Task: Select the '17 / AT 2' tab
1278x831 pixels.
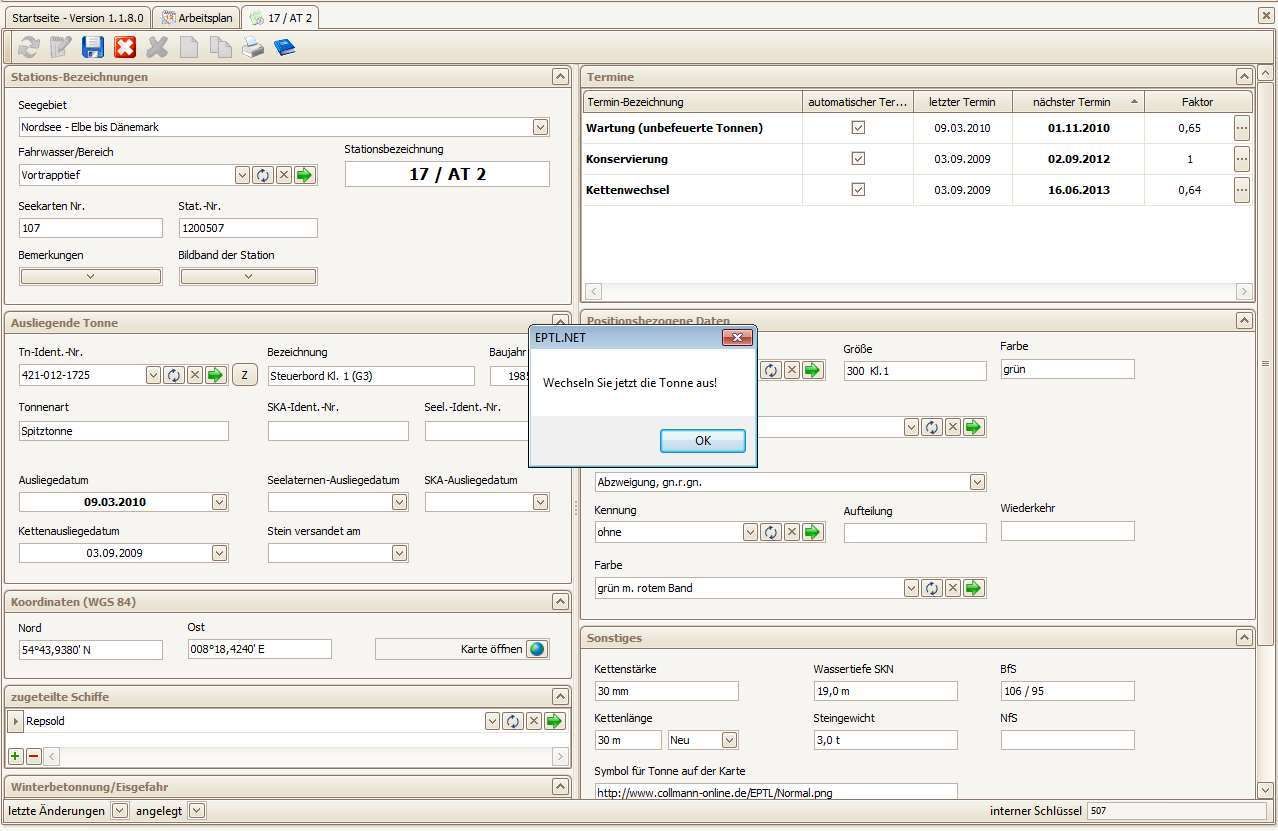Action: click(x=281, y=18)
